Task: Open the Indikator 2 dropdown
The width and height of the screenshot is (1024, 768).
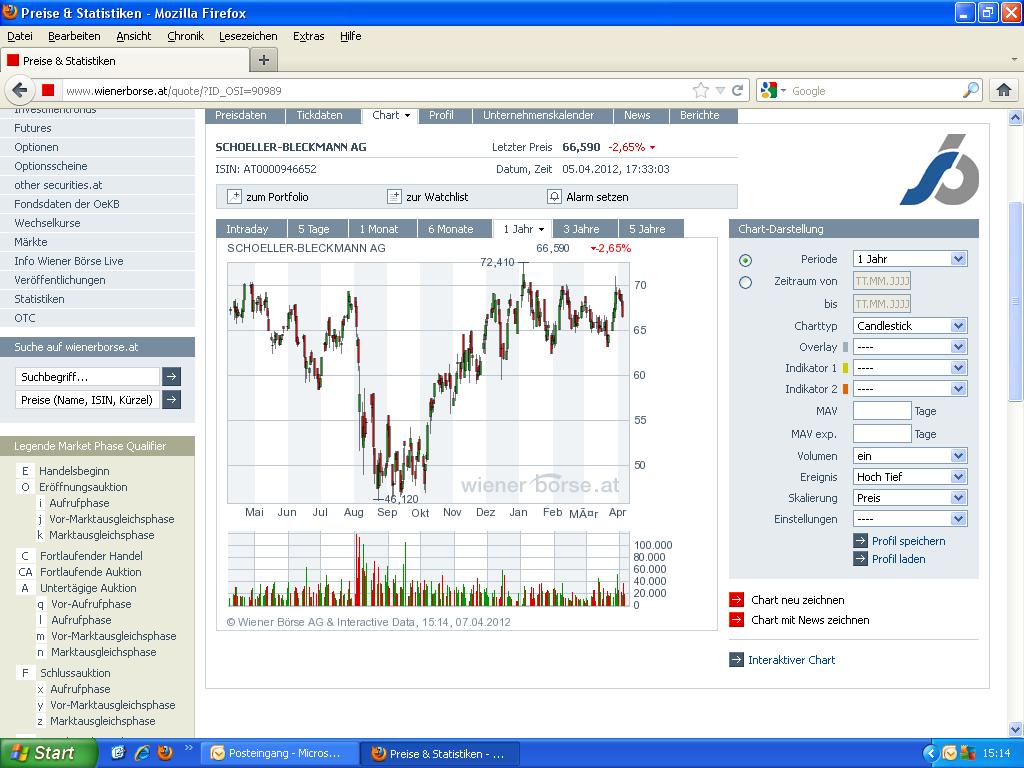Action: click(x=910, y=389)
